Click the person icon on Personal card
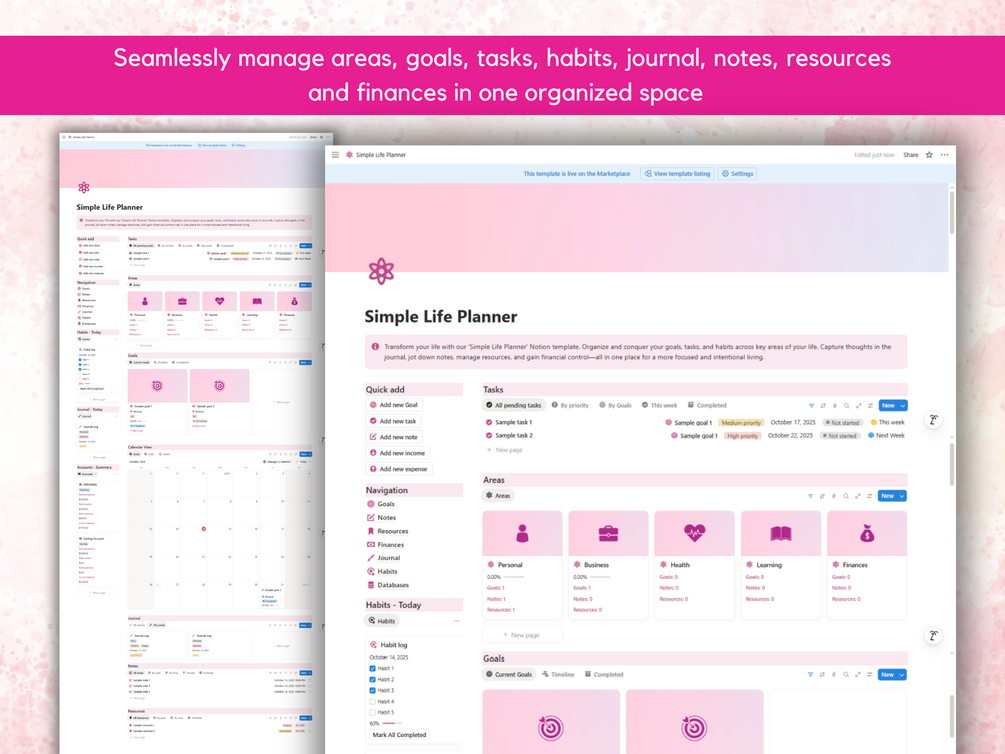This screenshot has width=1005, height=754. [522, 533]
